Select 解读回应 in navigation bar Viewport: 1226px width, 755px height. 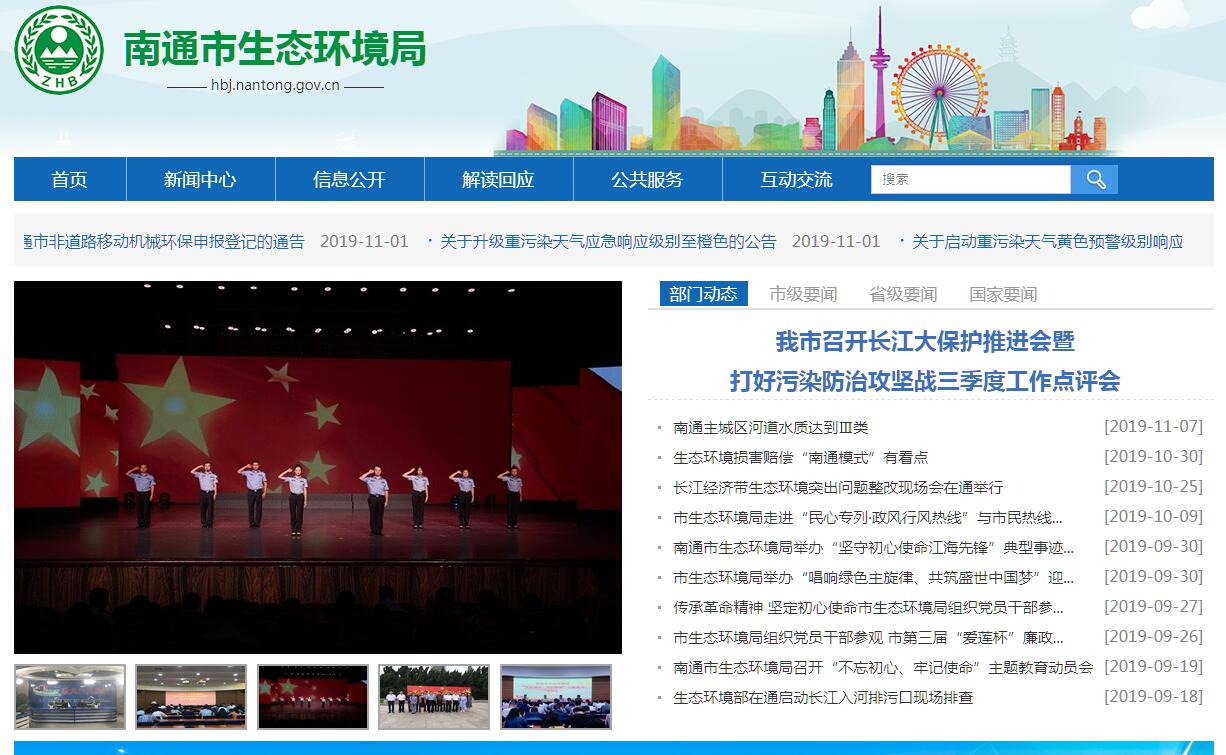(498, 180)
